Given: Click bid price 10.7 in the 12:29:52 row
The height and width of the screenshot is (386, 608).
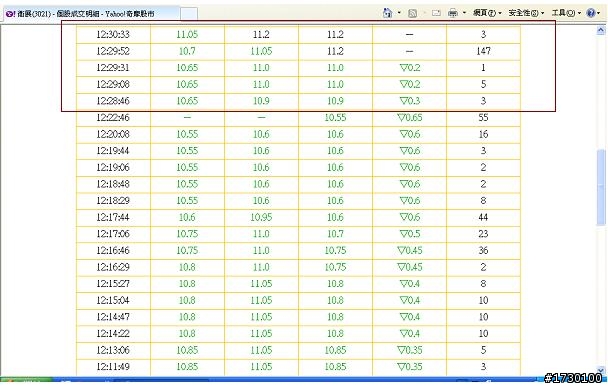Looking at the screenshot, I should coord(187,51).
